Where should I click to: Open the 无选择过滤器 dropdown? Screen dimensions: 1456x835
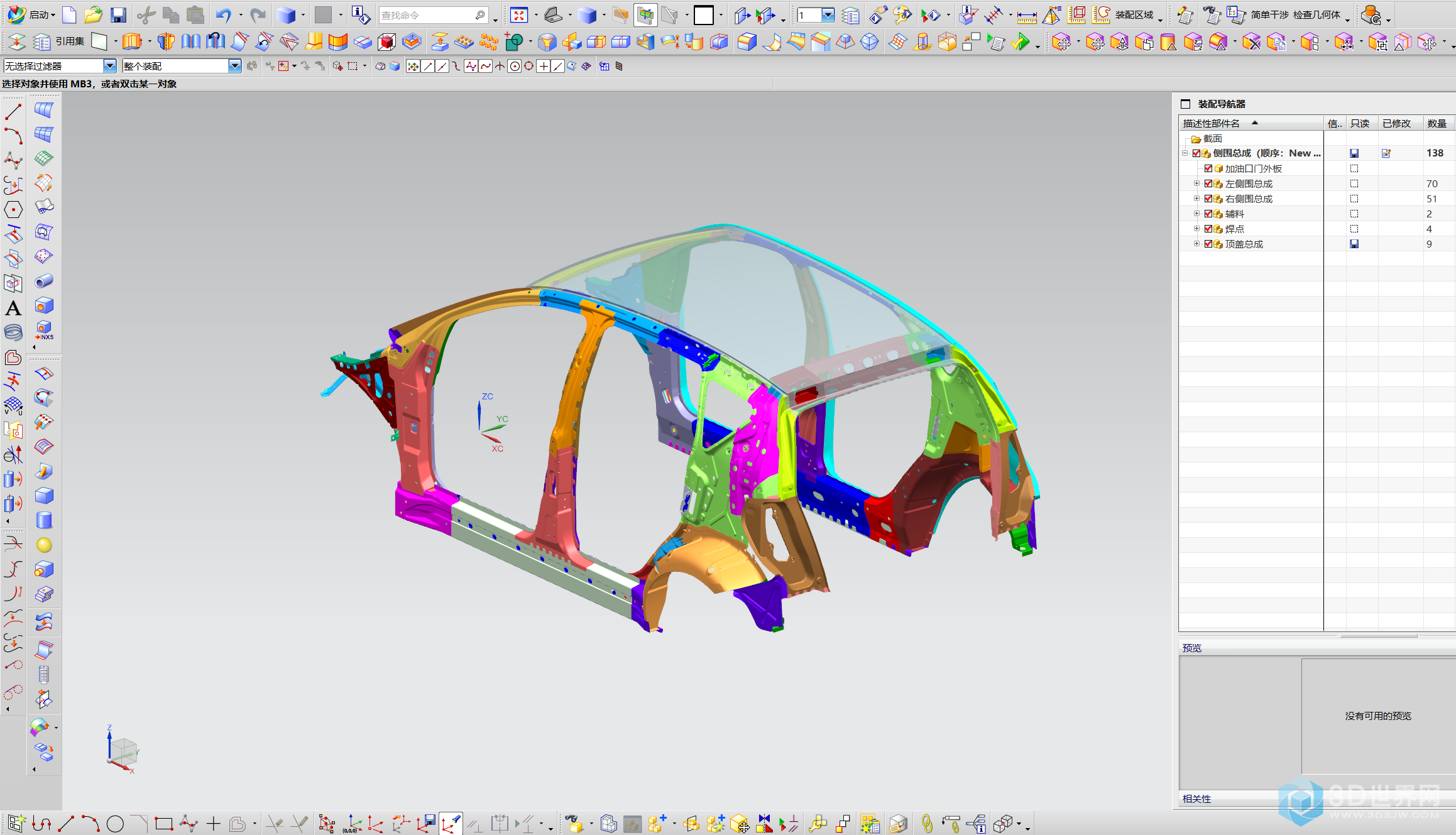[110, 65]
